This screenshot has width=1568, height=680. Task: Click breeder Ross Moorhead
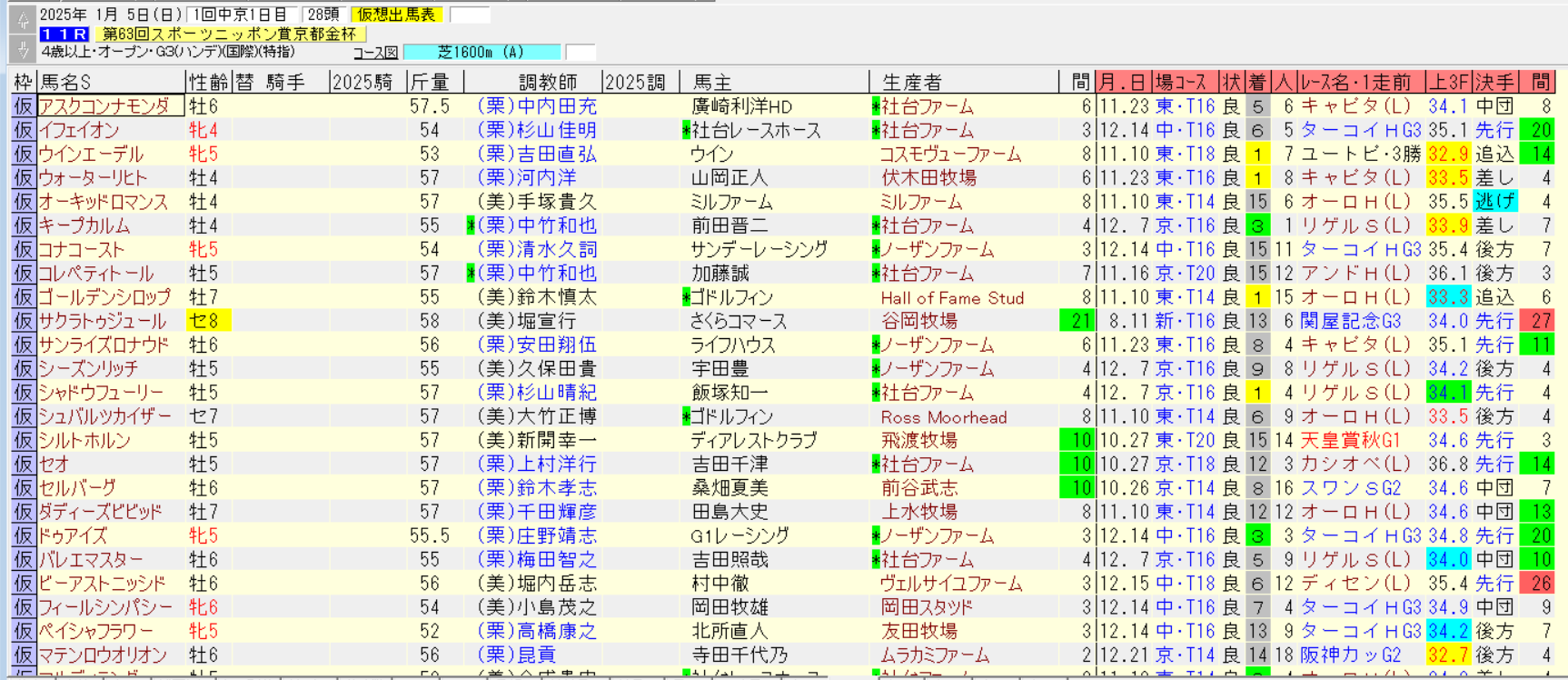944,417
